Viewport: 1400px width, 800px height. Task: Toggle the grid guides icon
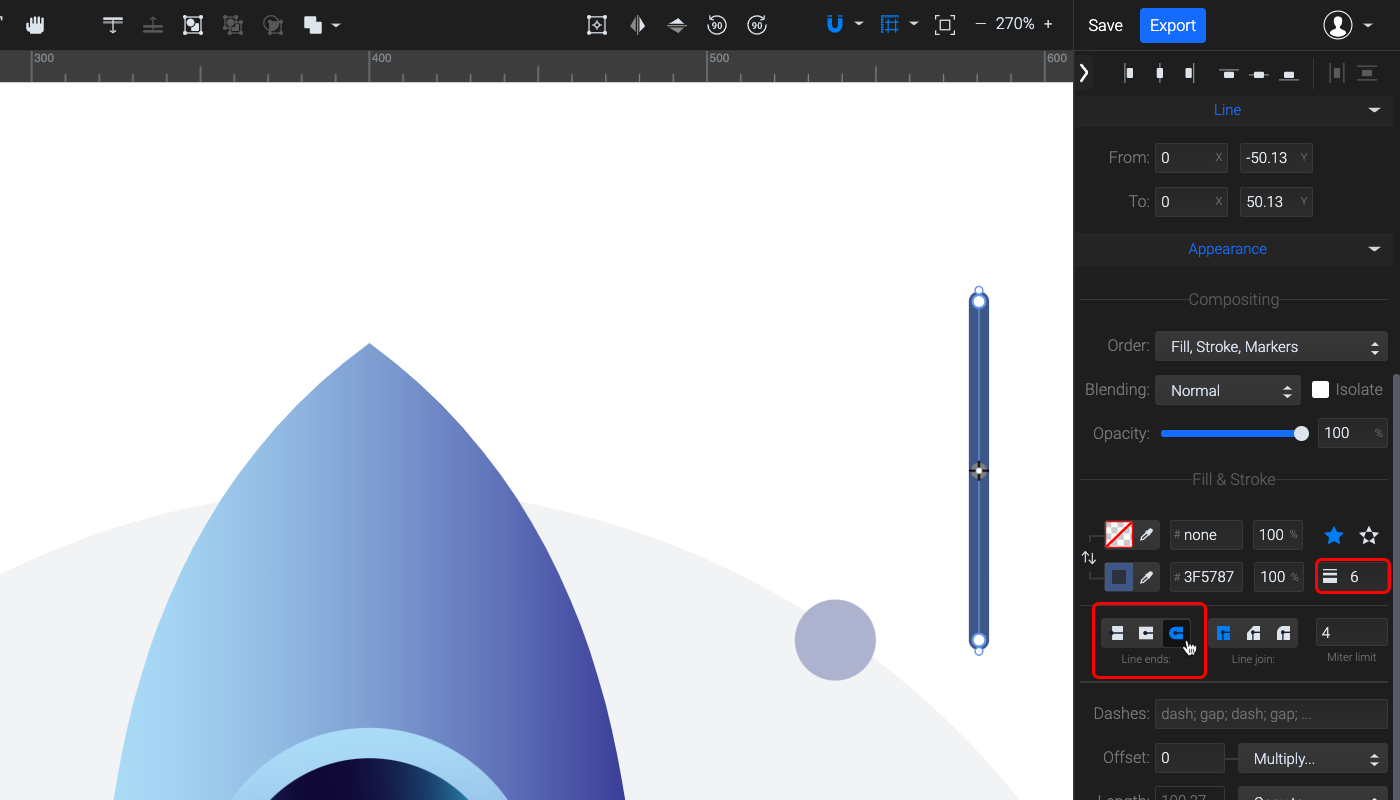890,25
